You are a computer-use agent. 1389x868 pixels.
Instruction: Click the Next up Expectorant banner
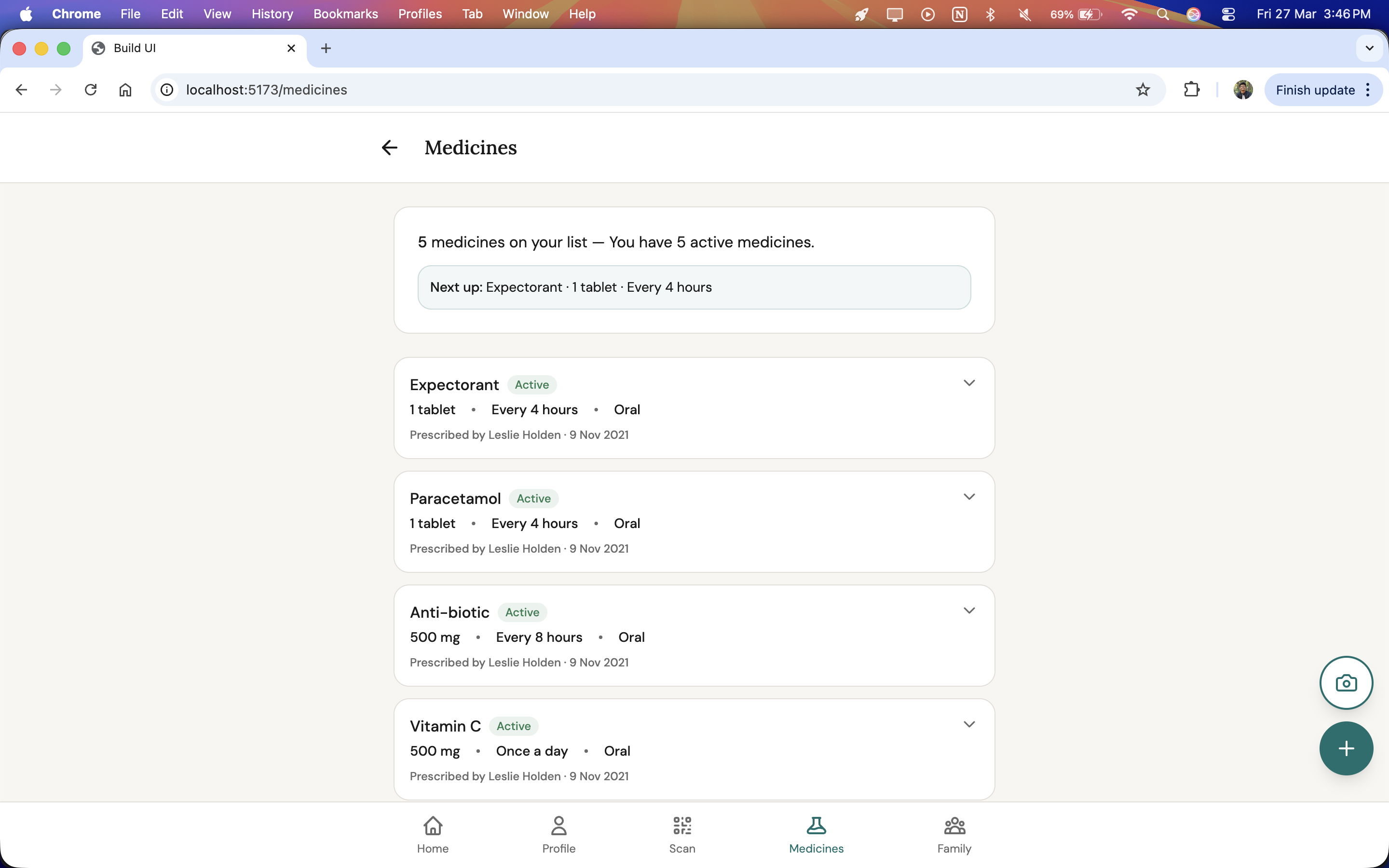coord(694,287)
